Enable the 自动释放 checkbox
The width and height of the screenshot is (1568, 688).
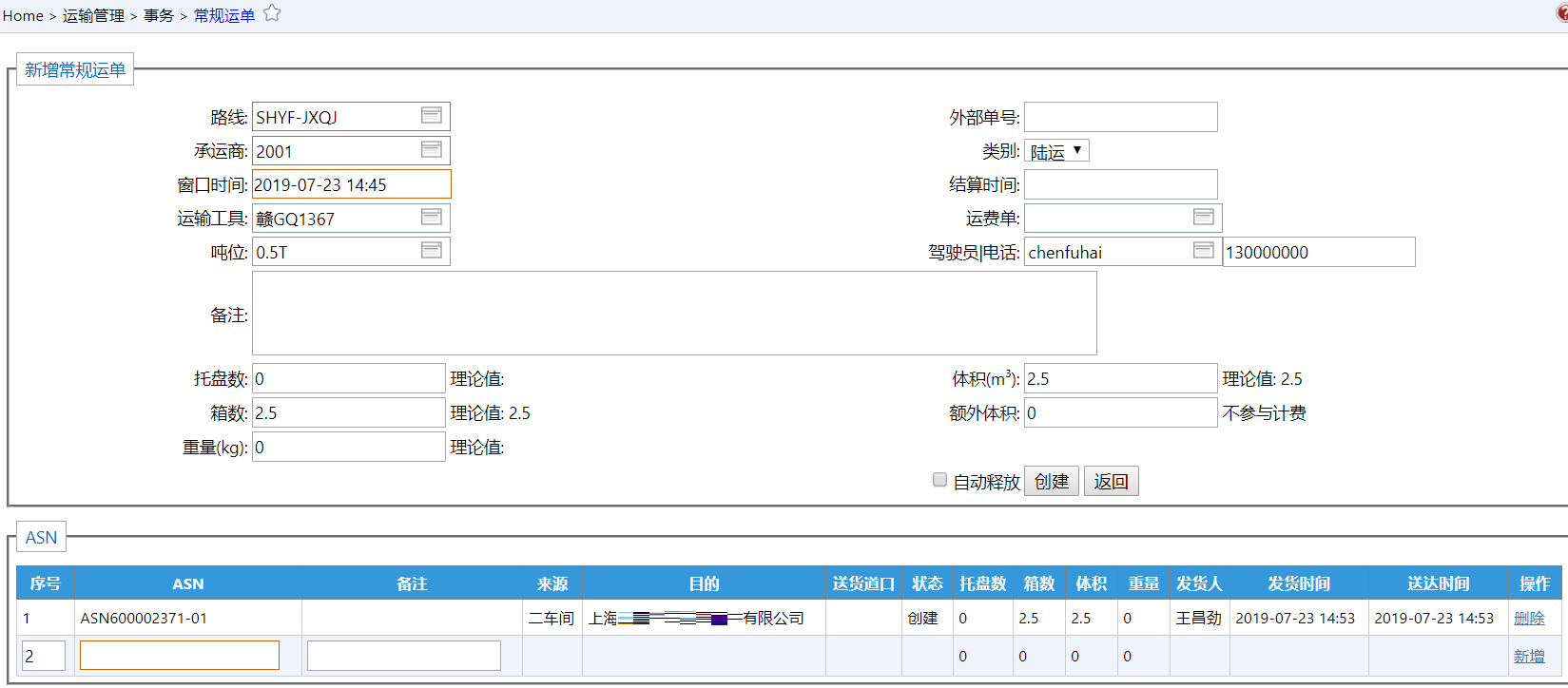coord(939,480)
